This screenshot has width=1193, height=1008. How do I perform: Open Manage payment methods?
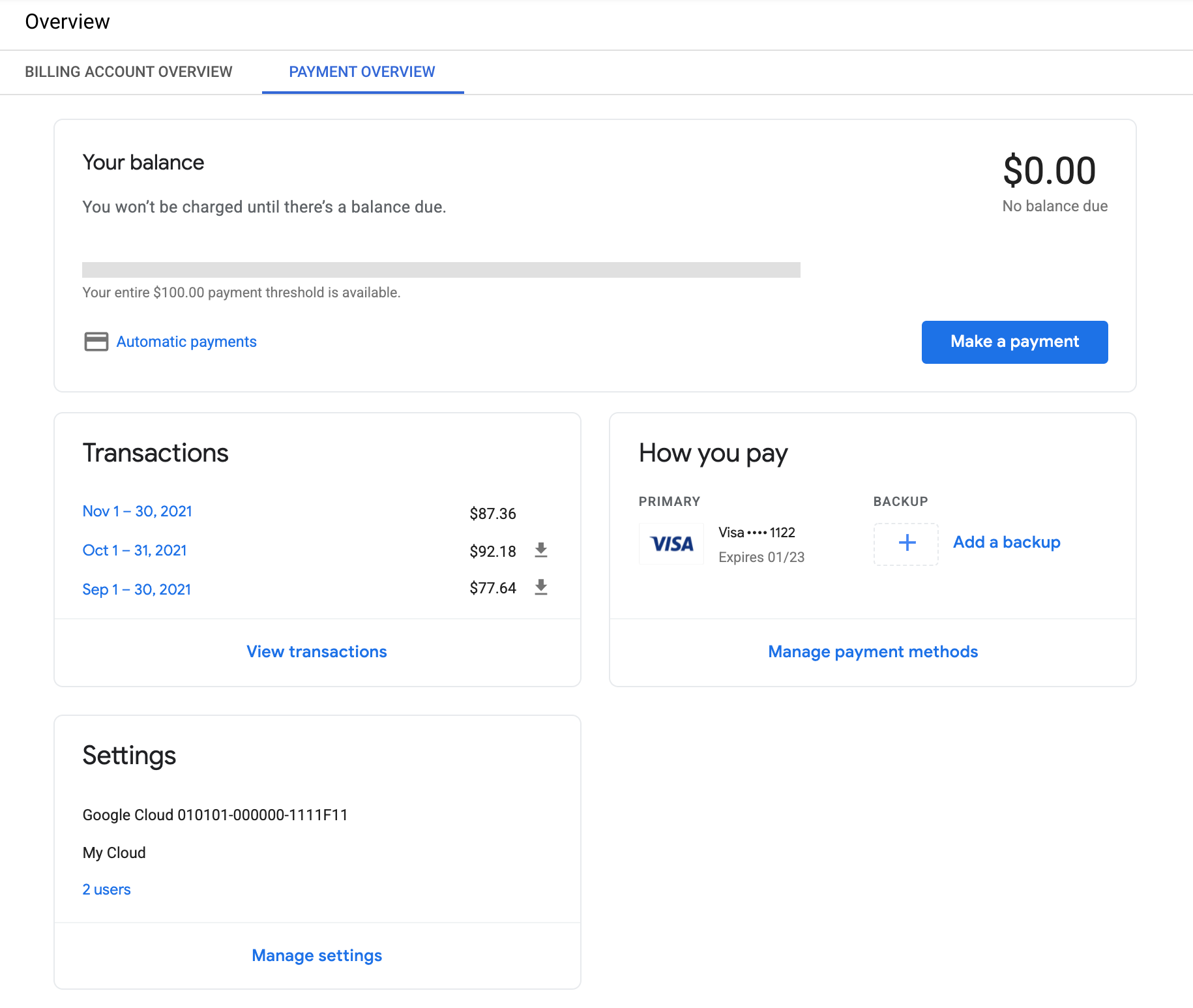tap(872, 651)
